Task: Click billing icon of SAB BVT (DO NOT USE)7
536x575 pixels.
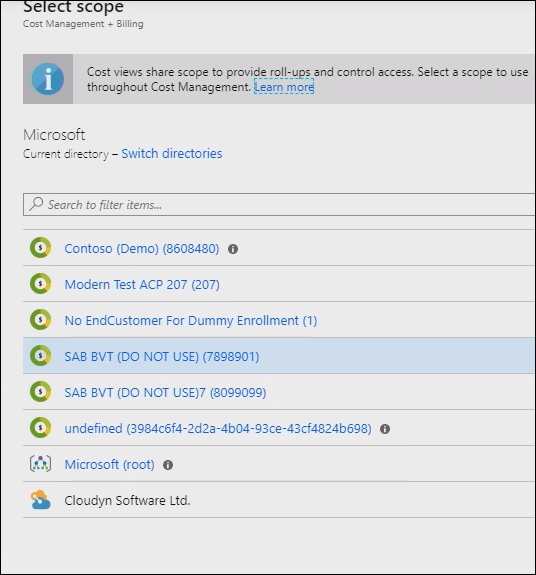Action: (40, 392)
